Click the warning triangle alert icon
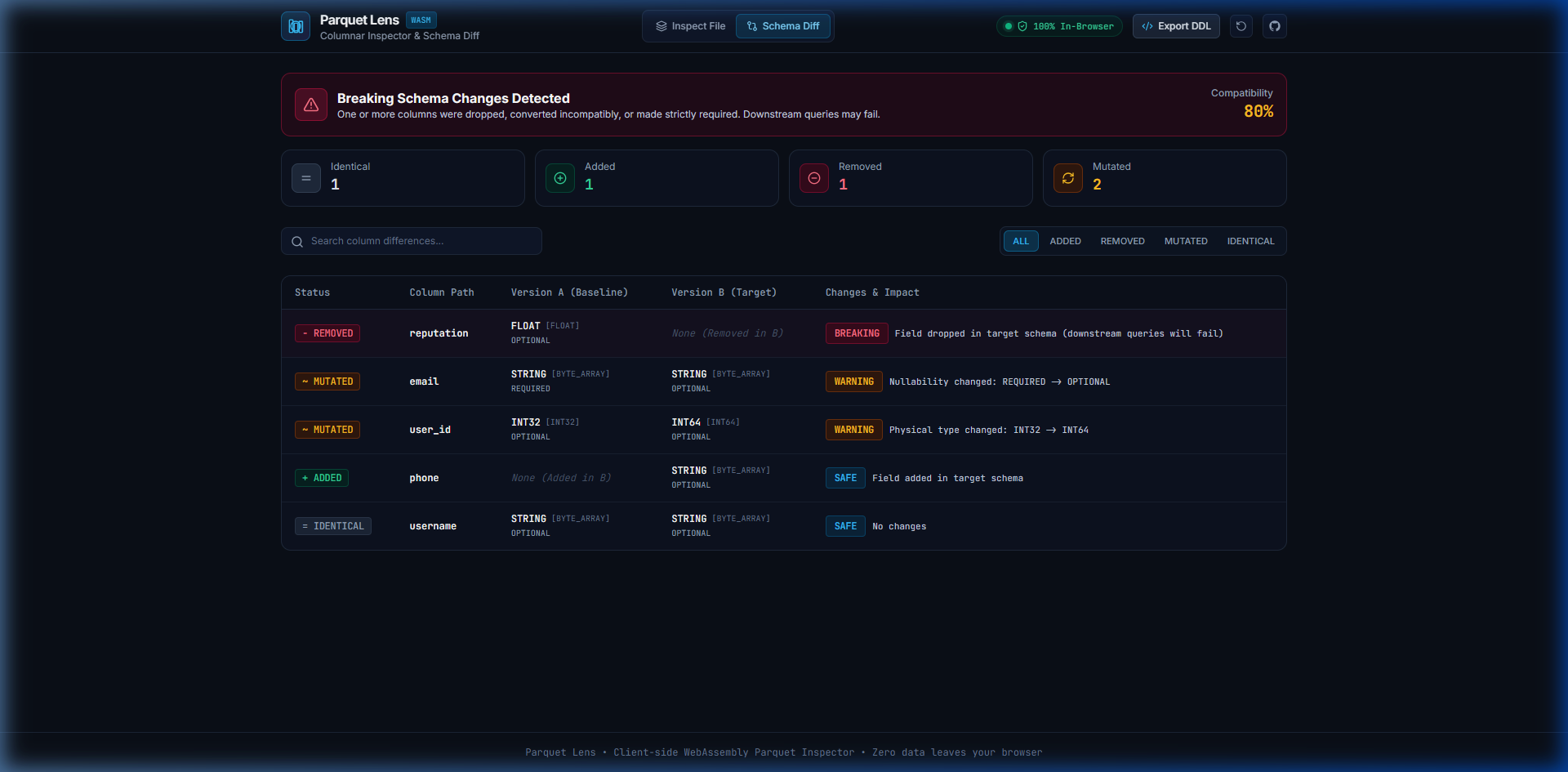1568x772 pixels. (x=311, y=105)
